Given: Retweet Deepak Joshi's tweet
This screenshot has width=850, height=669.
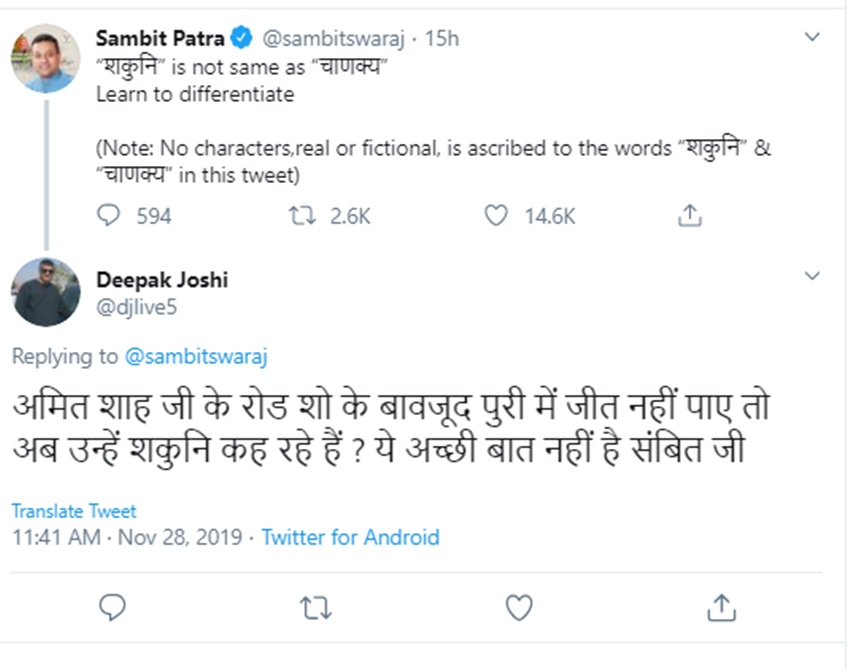Looking at the screenshot, I should pos(316,606).
